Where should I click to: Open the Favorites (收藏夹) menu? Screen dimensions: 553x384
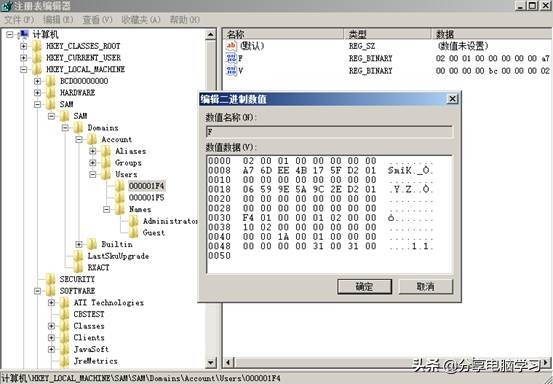coord(140,20)
